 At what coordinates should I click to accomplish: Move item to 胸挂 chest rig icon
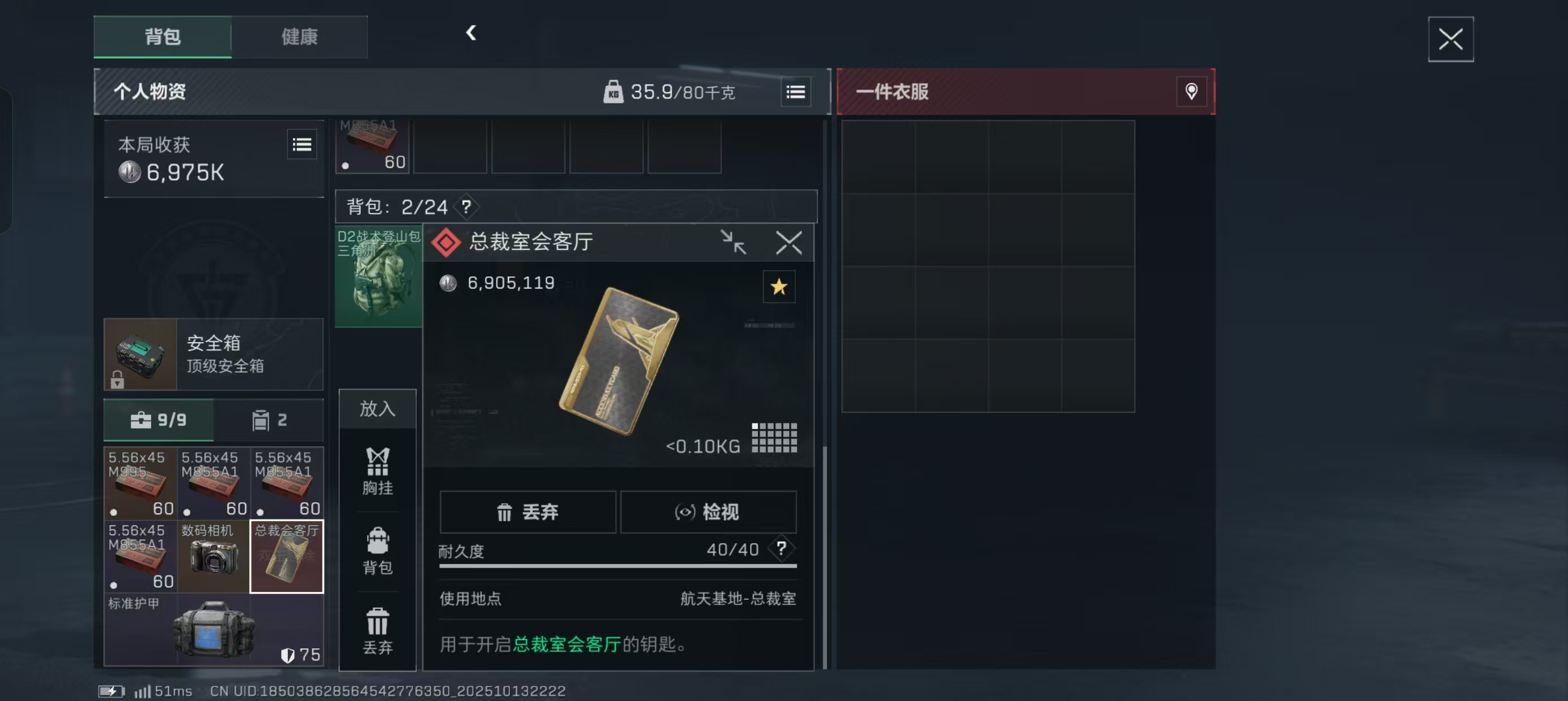377,471
